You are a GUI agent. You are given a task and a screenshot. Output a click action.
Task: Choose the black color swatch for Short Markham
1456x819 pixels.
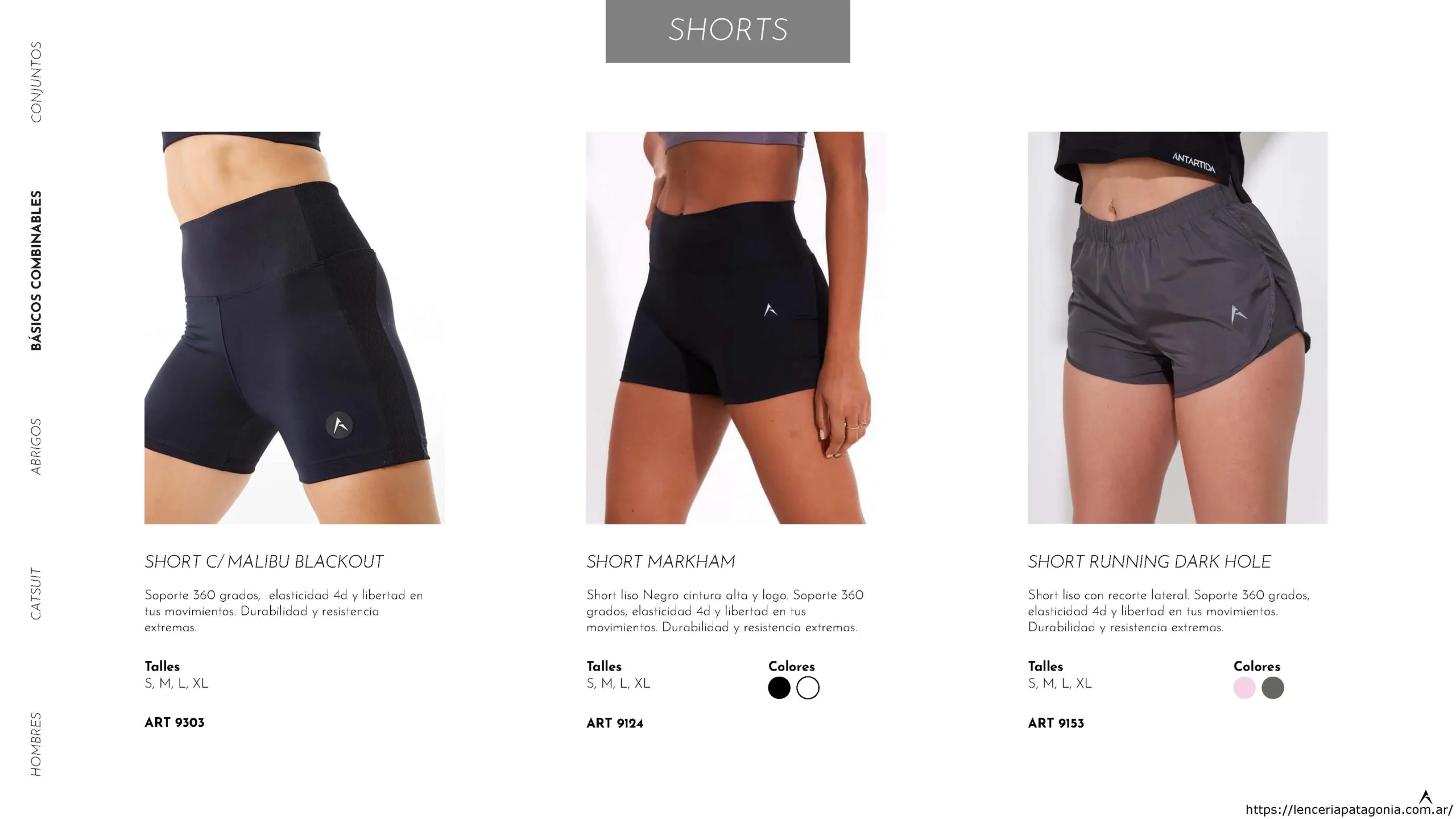[x=779, y=688]
